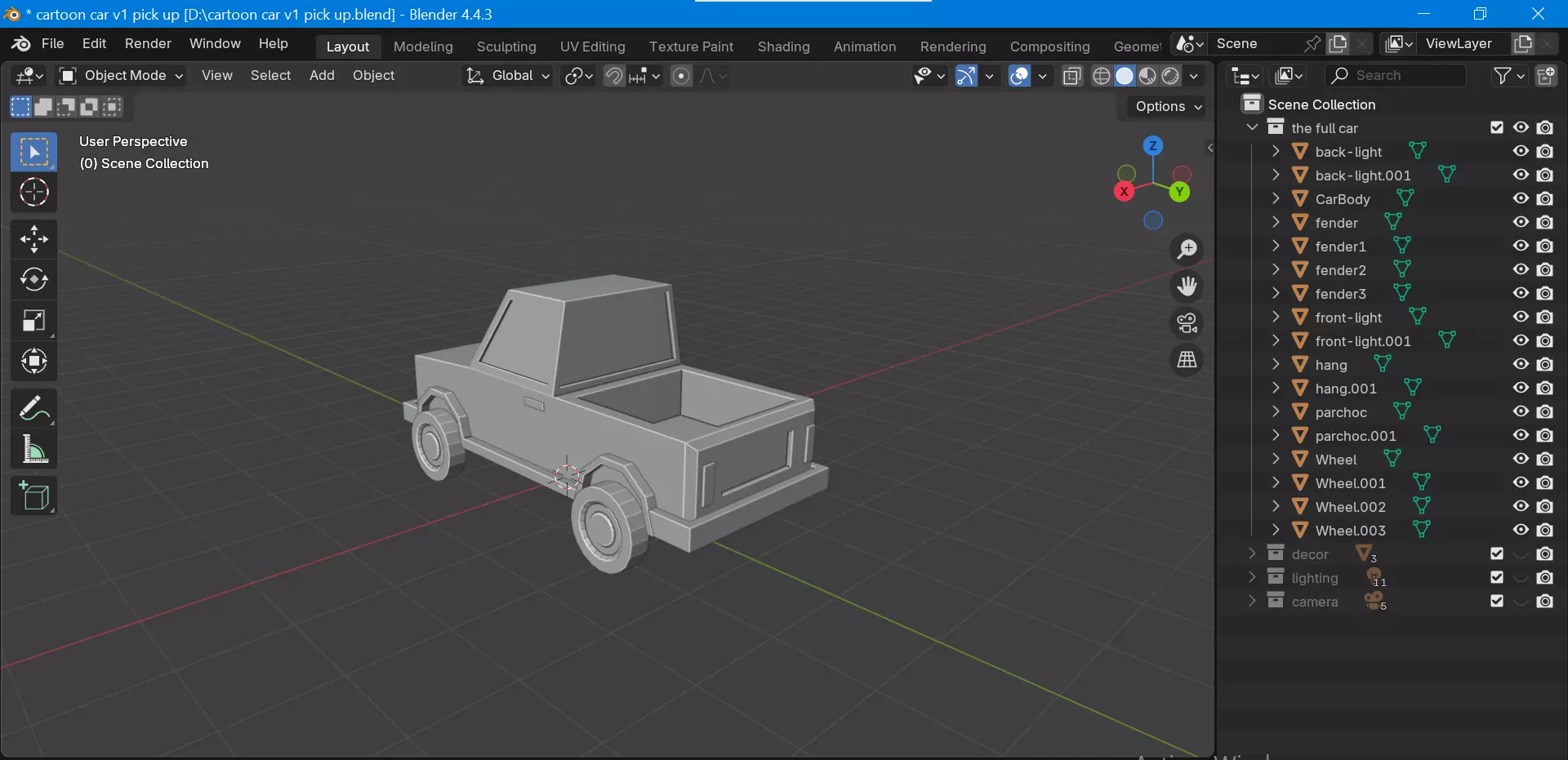Click the Z axis gizmo circle
The width and height of the screenshot is (1568, 760).
pyautogui.click(x=1152, y=146)
